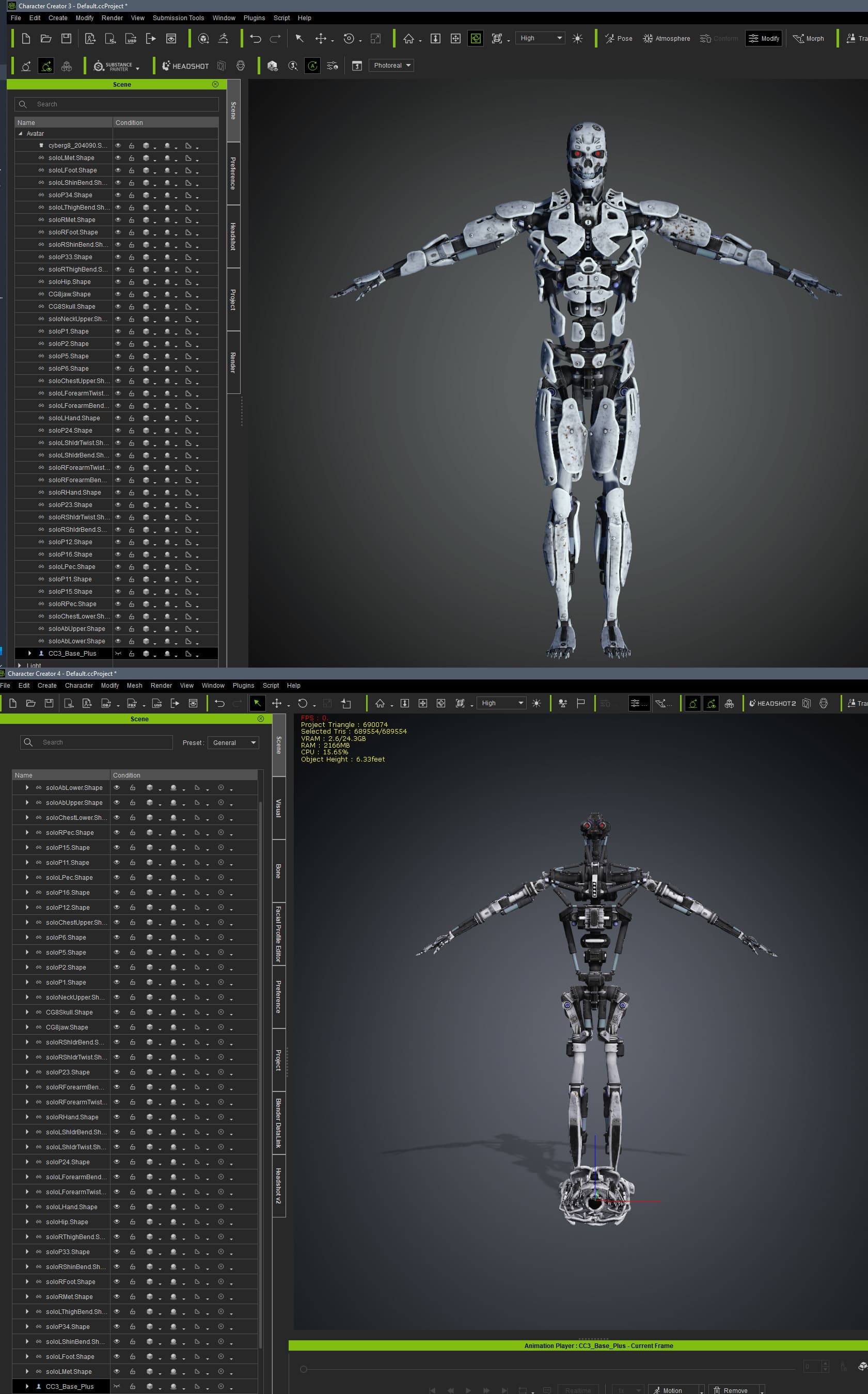868x1394 pixels.
Task: Open Submission Tools menu in Character Creator 3
Action: click(x=178, y=18)
